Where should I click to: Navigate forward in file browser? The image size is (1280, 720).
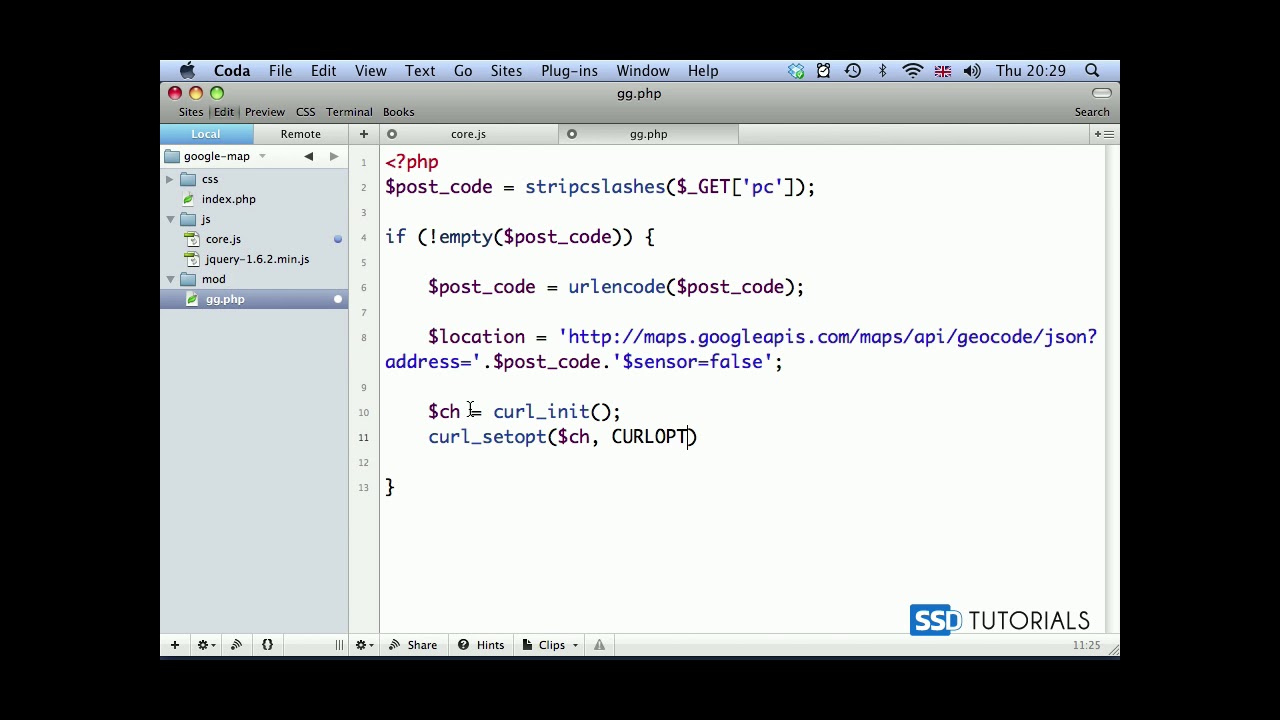click(333, 156)
